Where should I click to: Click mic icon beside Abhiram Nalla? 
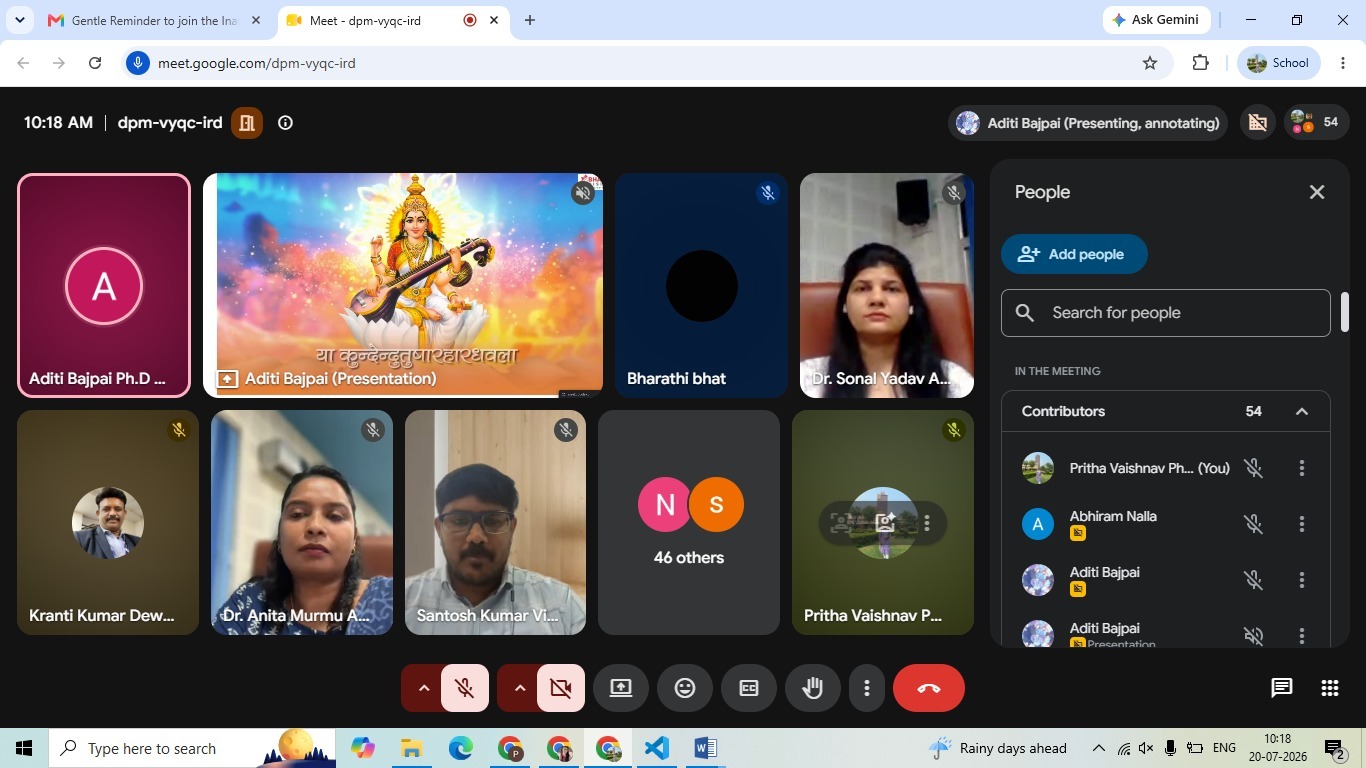[x=1252, y=524]
